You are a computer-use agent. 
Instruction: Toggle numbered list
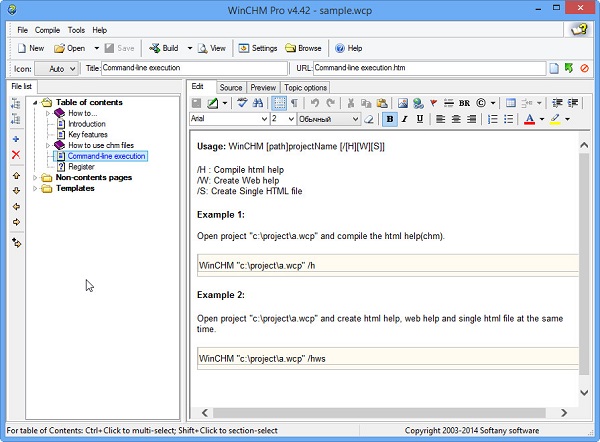pyautogui.click(x=492, y=119)
